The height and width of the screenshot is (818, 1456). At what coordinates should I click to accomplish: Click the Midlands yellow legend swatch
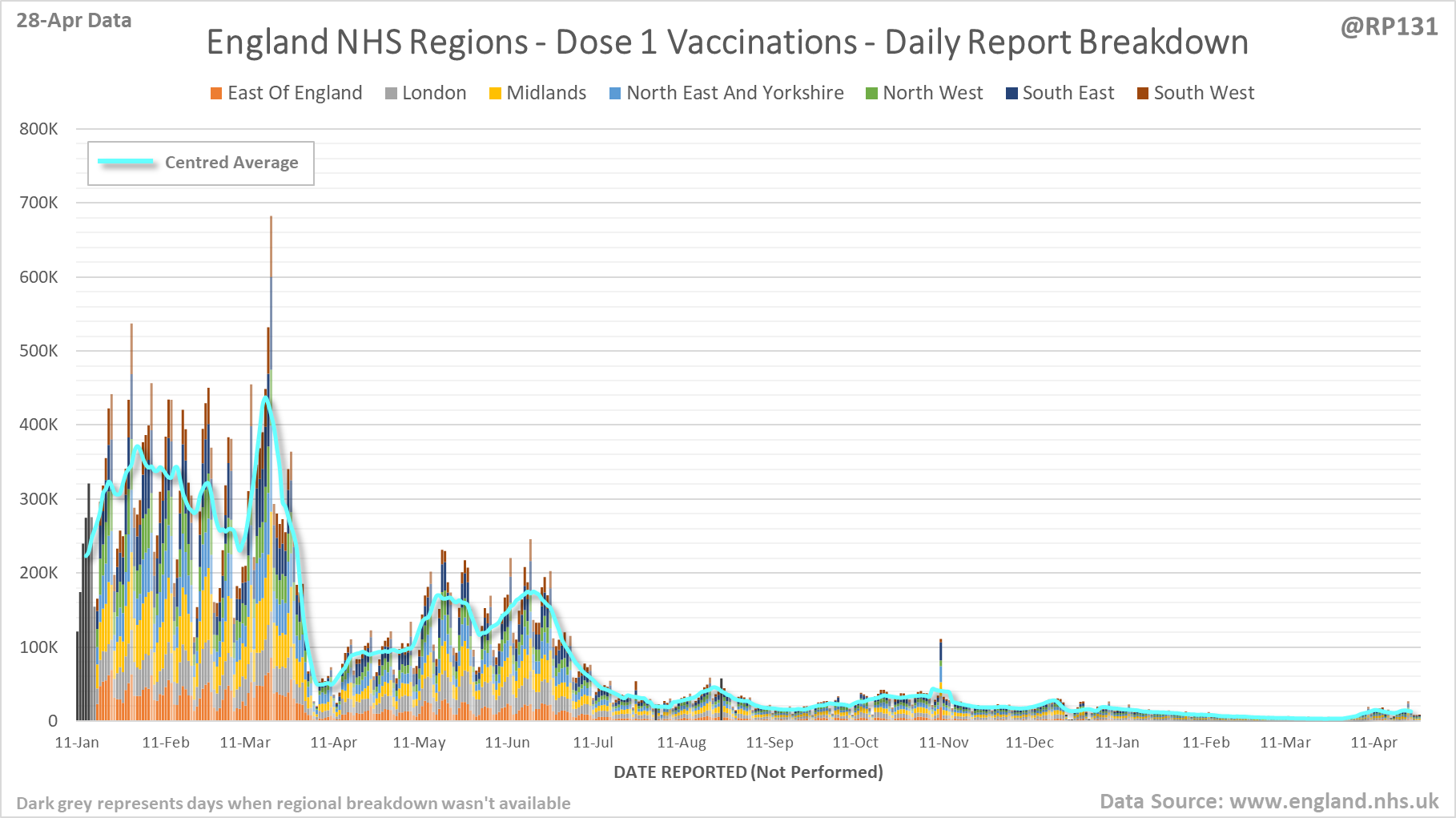pyautogui.click(x=495, y=94)
